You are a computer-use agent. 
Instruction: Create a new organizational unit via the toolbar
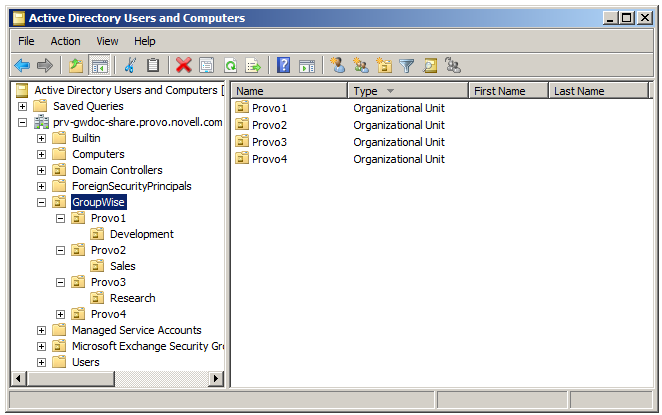point(384,65)
